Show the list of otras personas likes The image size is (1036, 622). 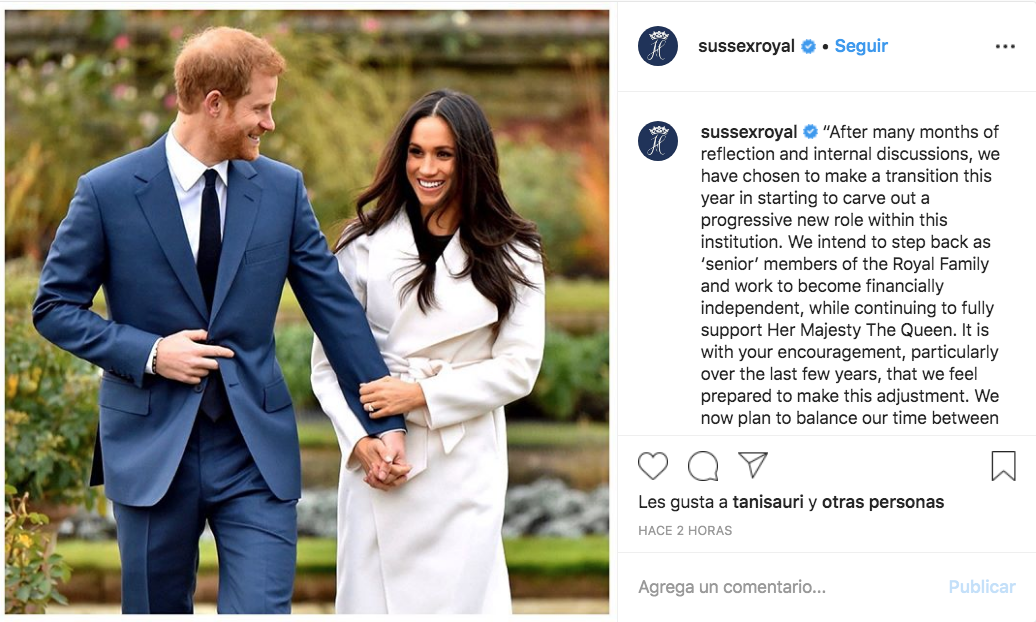(x=883, y=502)
